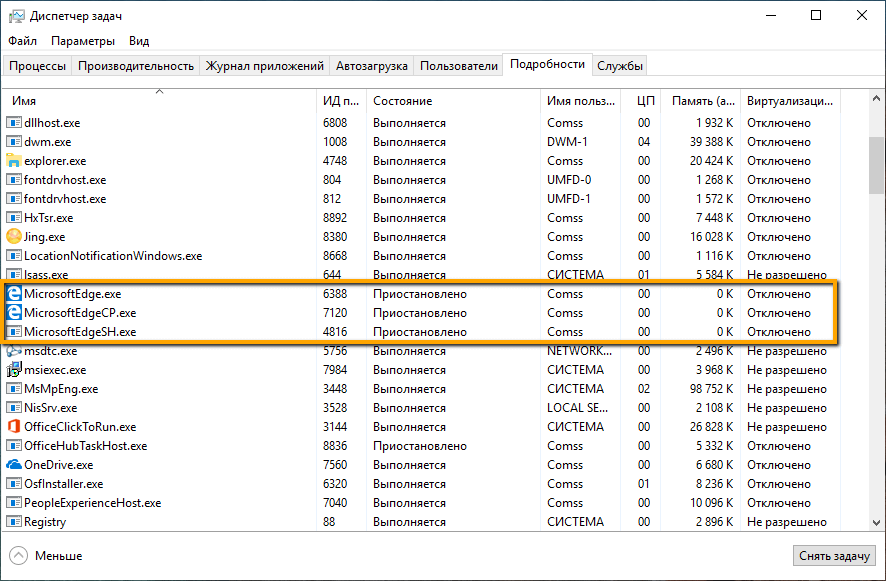Click the orange Jing.exe icon

coord(12,236)
